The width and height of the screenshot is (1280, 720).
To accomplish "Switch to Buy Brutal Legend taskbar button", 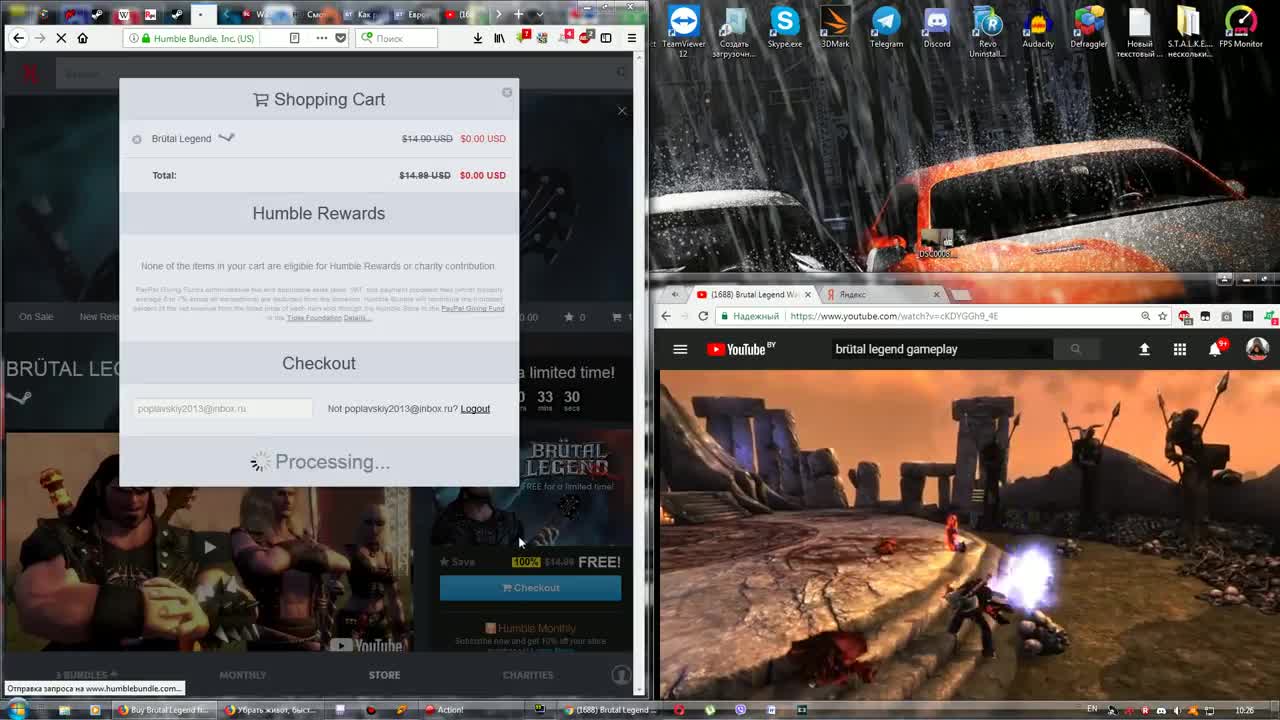I will coord(163,710).
